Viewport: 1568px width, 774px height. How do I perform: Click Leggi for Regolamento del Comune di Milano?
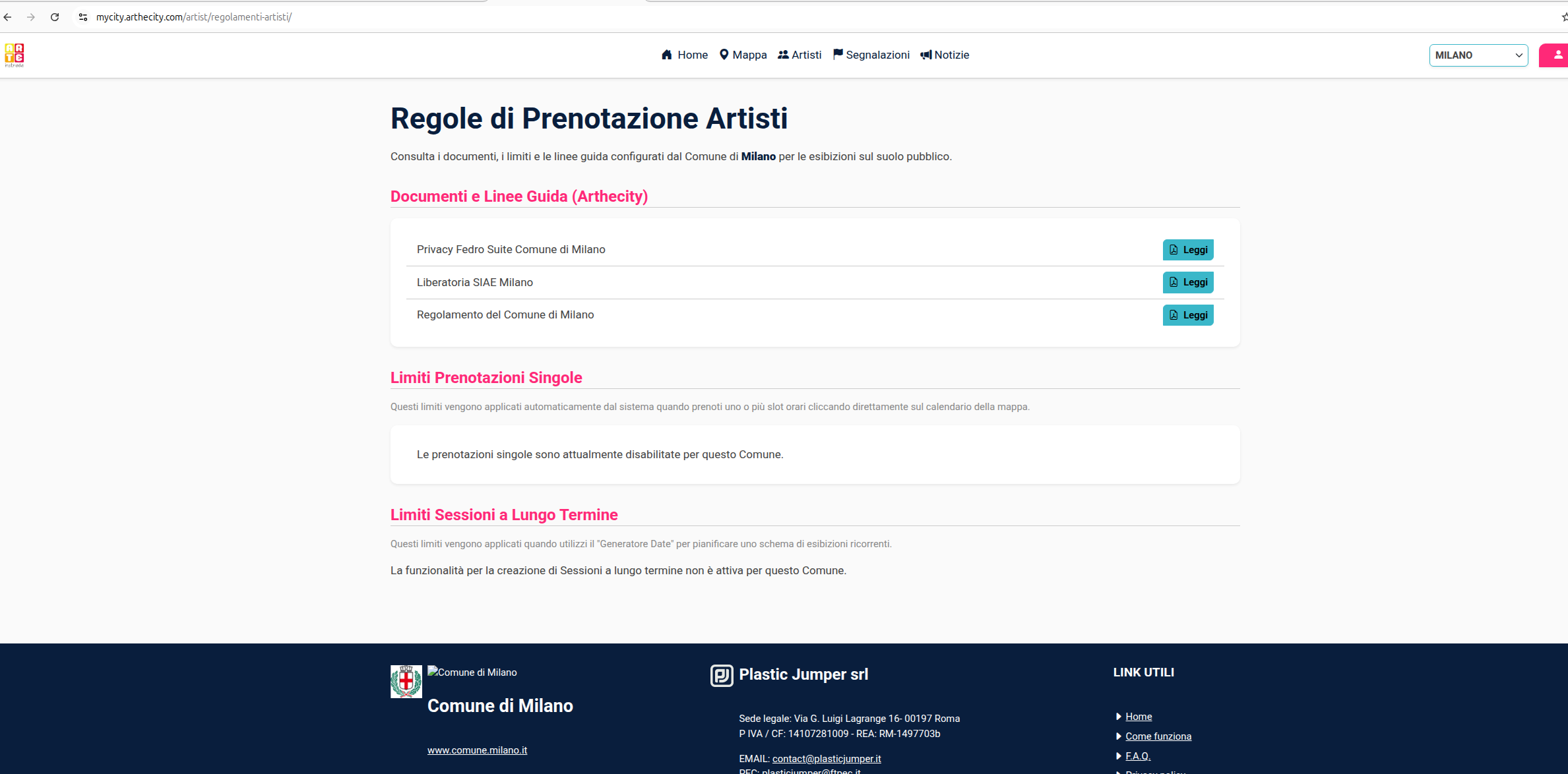pos(1188,315)
